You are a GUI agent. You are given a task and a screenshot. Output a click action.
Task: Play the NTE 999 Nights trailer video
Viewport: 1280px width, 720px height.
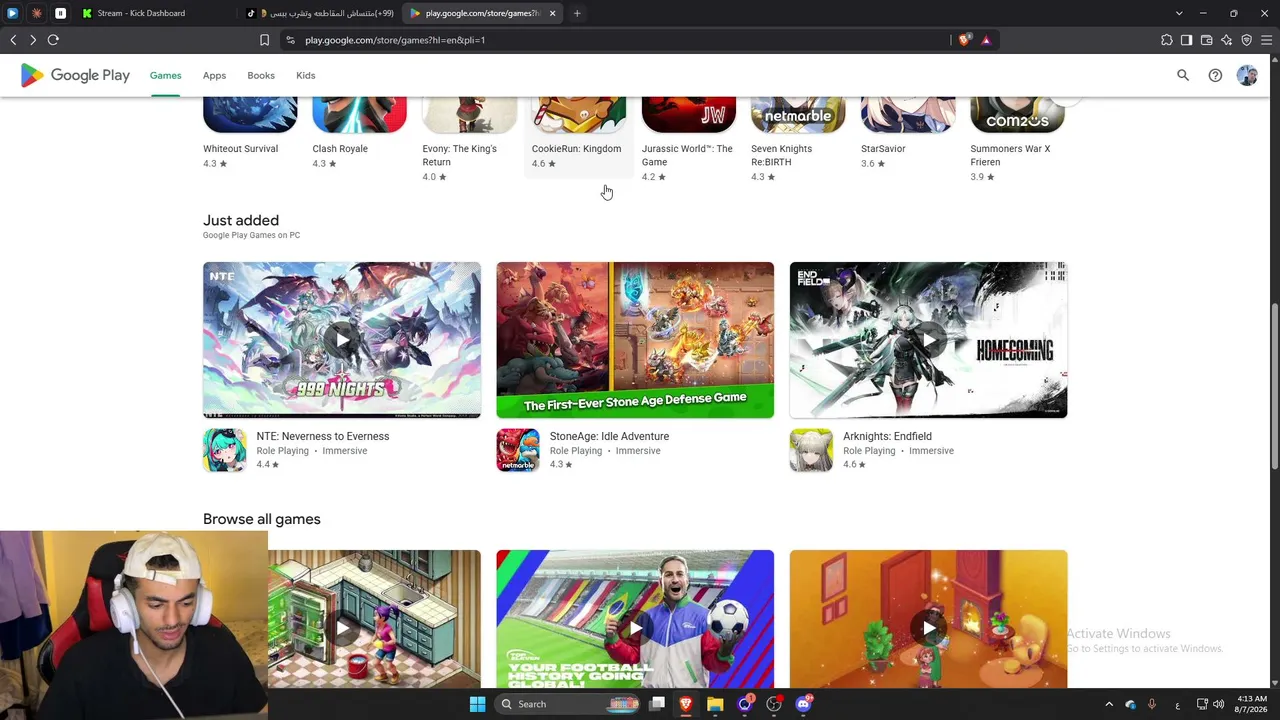[342, 340]
